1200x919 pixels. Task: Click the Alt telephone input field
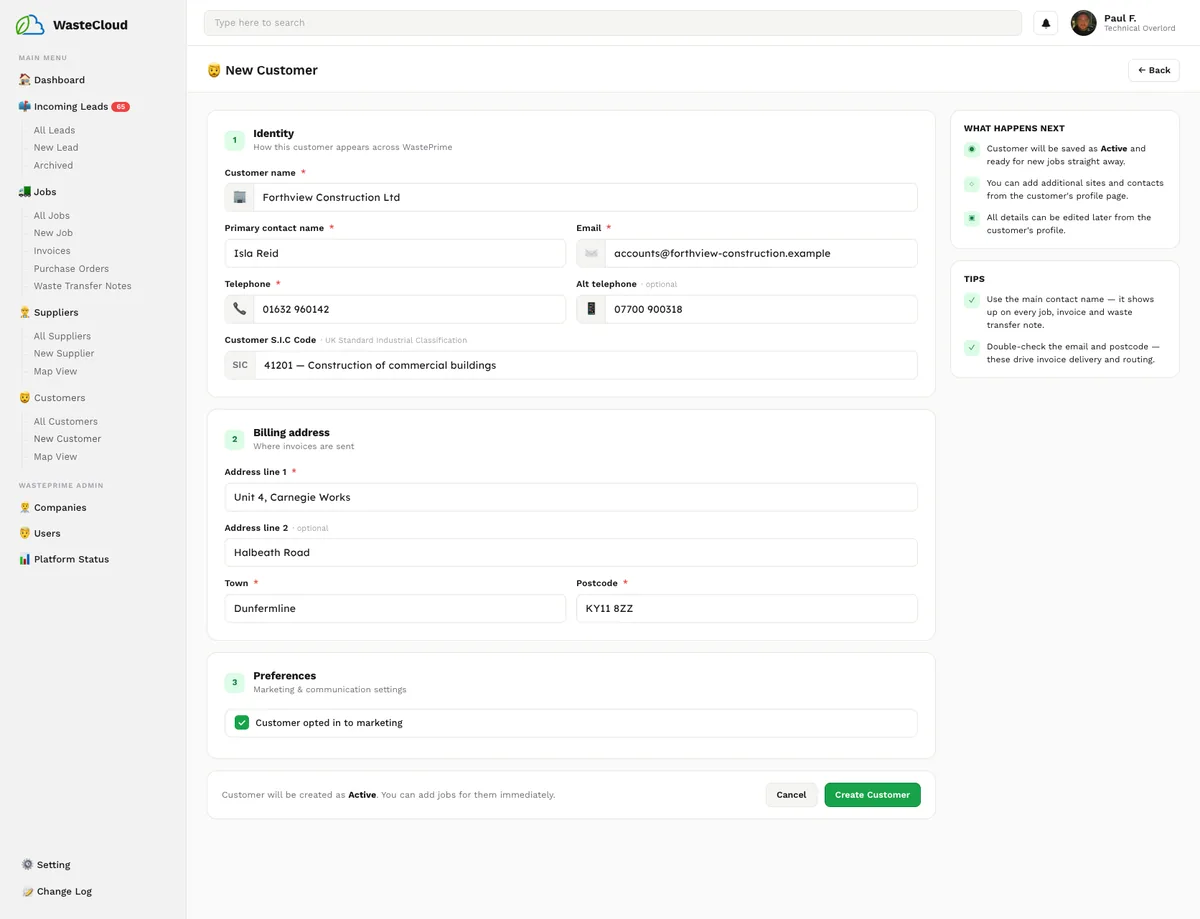coord(761,310)
